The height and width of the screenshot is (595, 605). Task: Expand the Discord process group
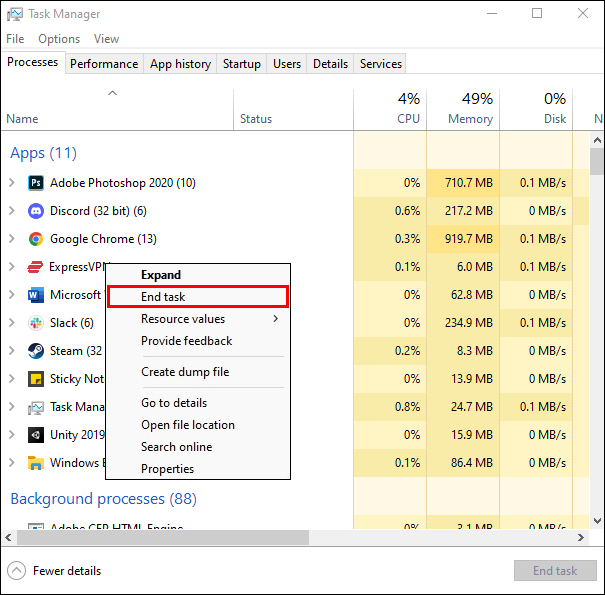pyautogui.click(x=12, y=211)
